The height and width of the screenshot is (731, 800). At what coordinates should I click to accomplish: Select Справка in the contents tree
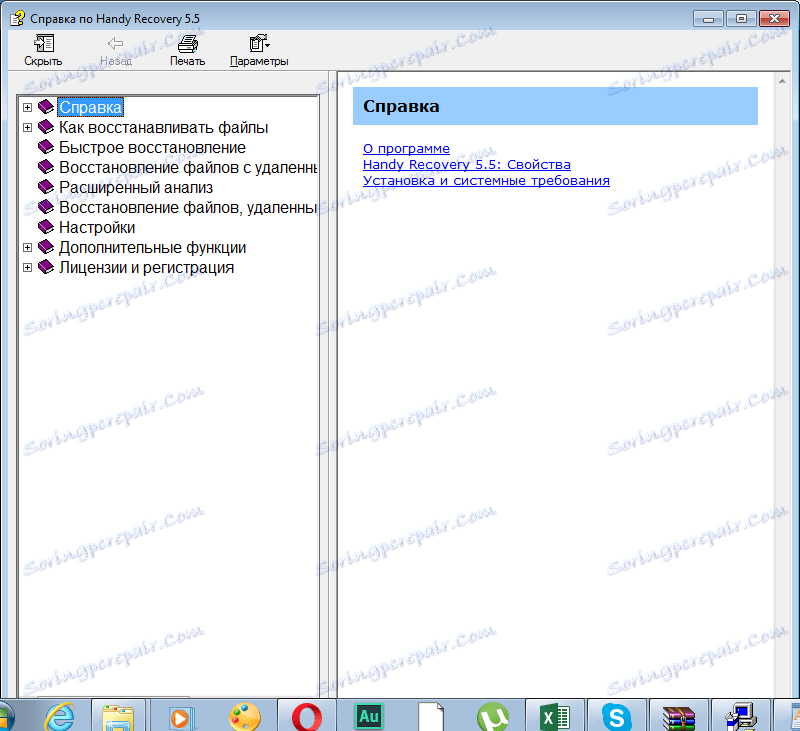90,107
